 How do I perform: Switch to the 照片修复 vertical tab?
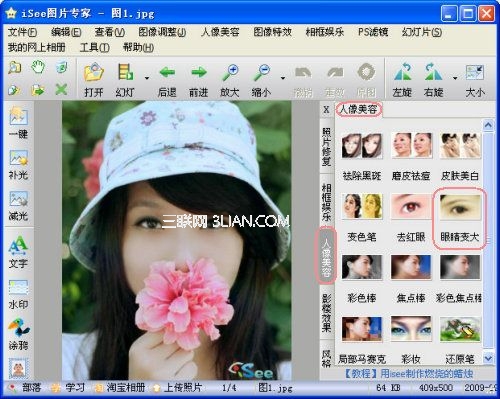click(x=326, y=147)
